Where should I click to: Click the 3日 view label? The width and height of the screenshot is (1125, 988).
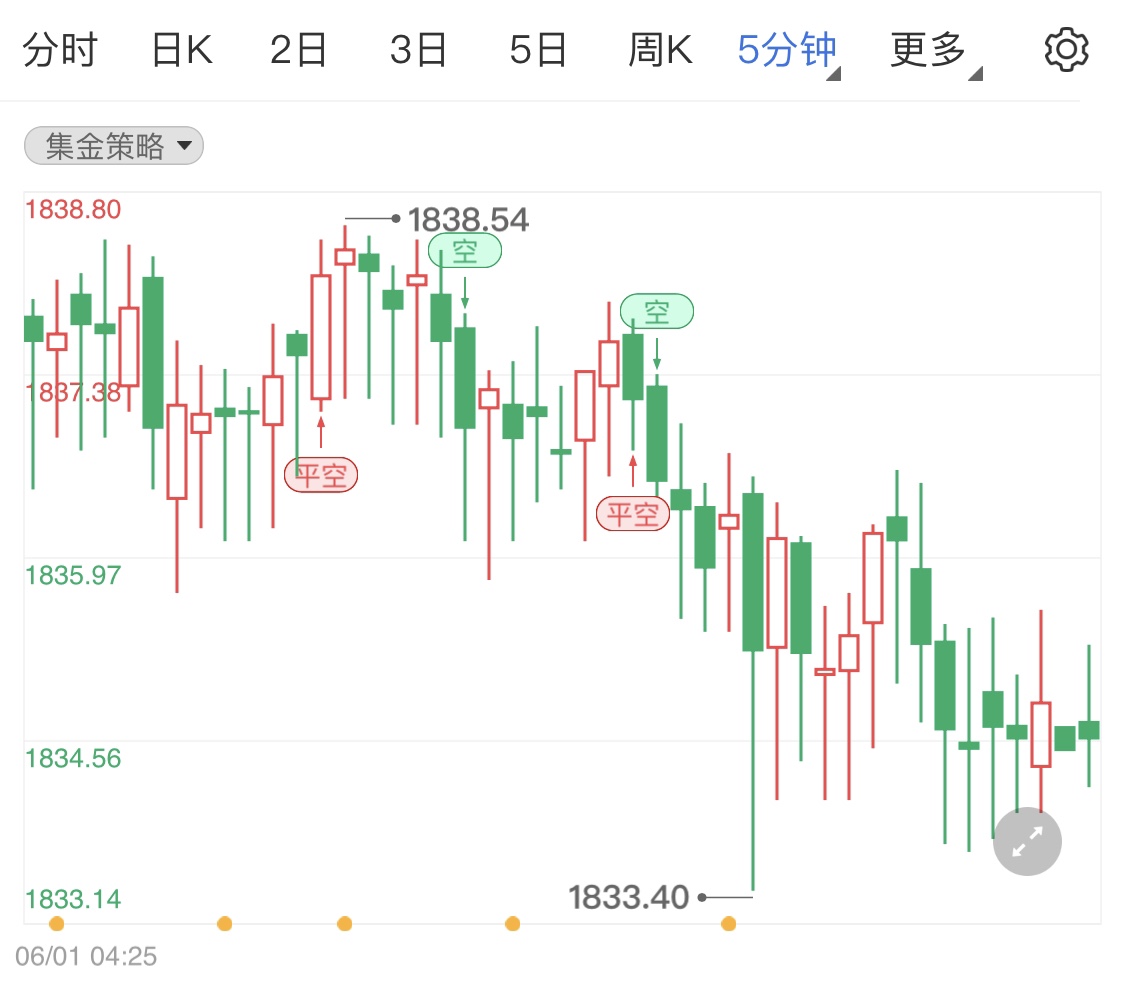[x=418, y=47]
